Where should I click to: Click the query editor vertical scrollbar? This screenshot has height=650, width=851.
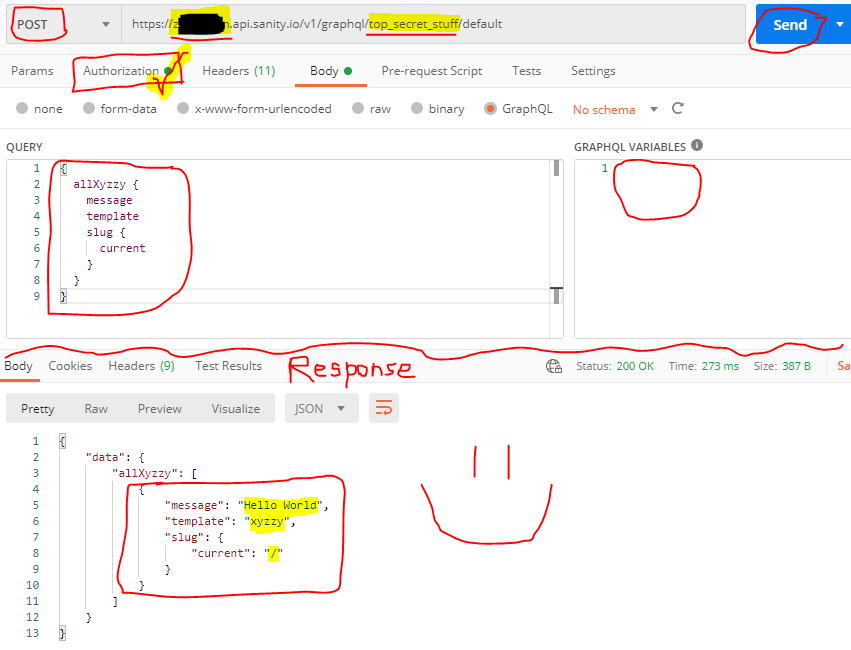[x=556, y=168]
